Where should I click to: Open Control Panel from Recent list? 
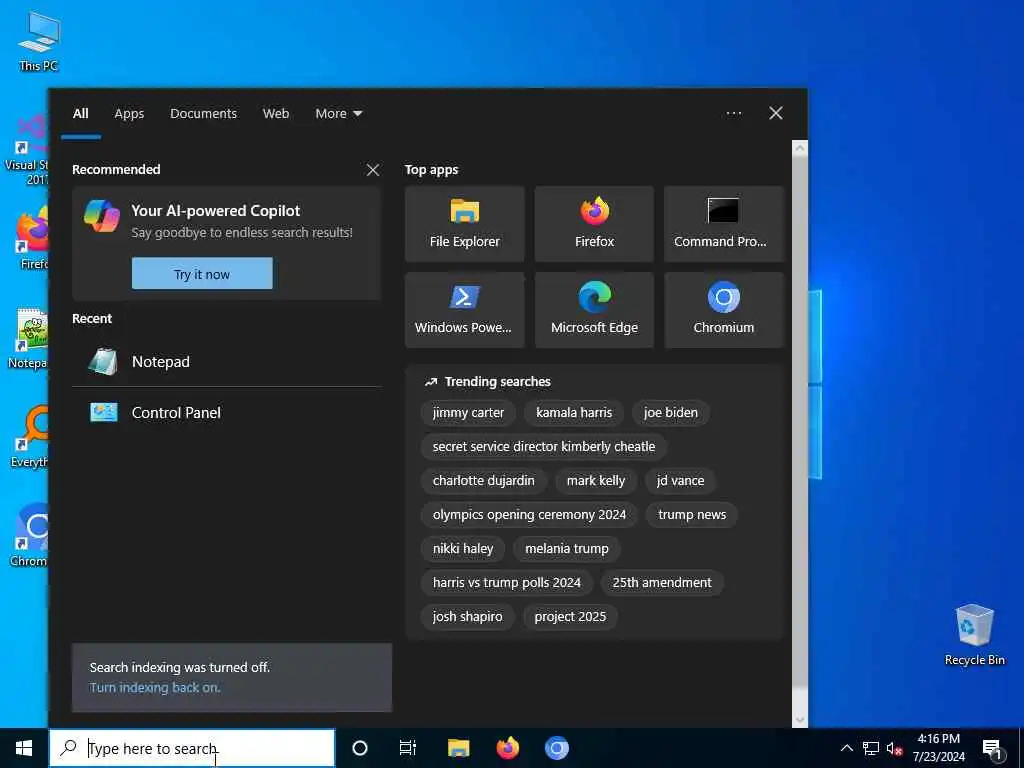coord(226,413)
